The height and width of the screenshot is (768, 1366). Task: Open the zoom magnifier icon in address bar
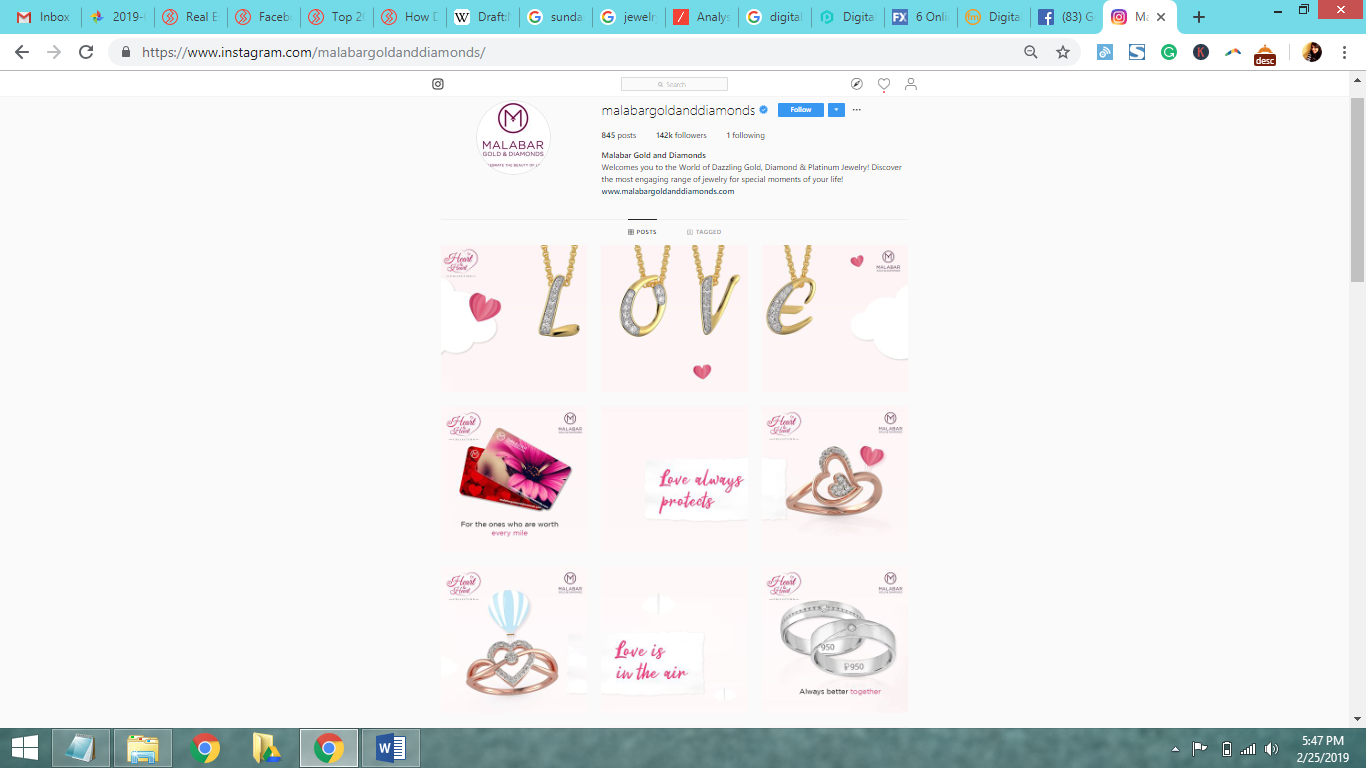click(x=1031, y=52)
